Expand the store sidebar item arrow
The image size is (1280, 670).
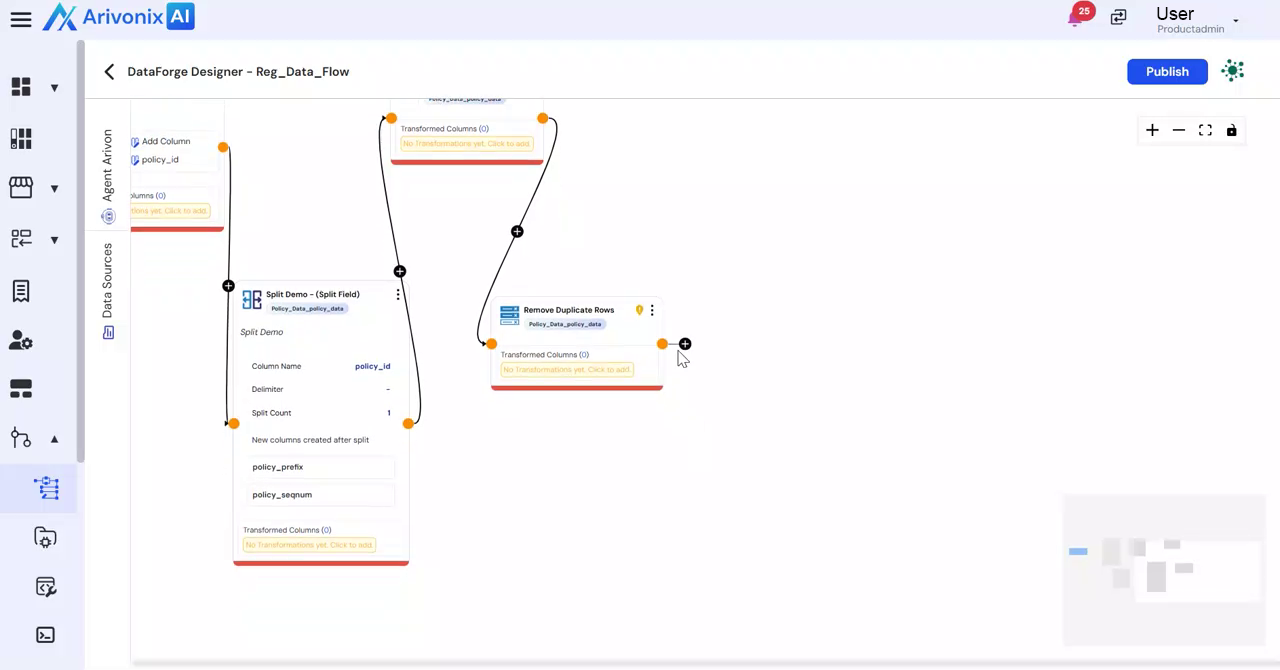coord(54,189)
